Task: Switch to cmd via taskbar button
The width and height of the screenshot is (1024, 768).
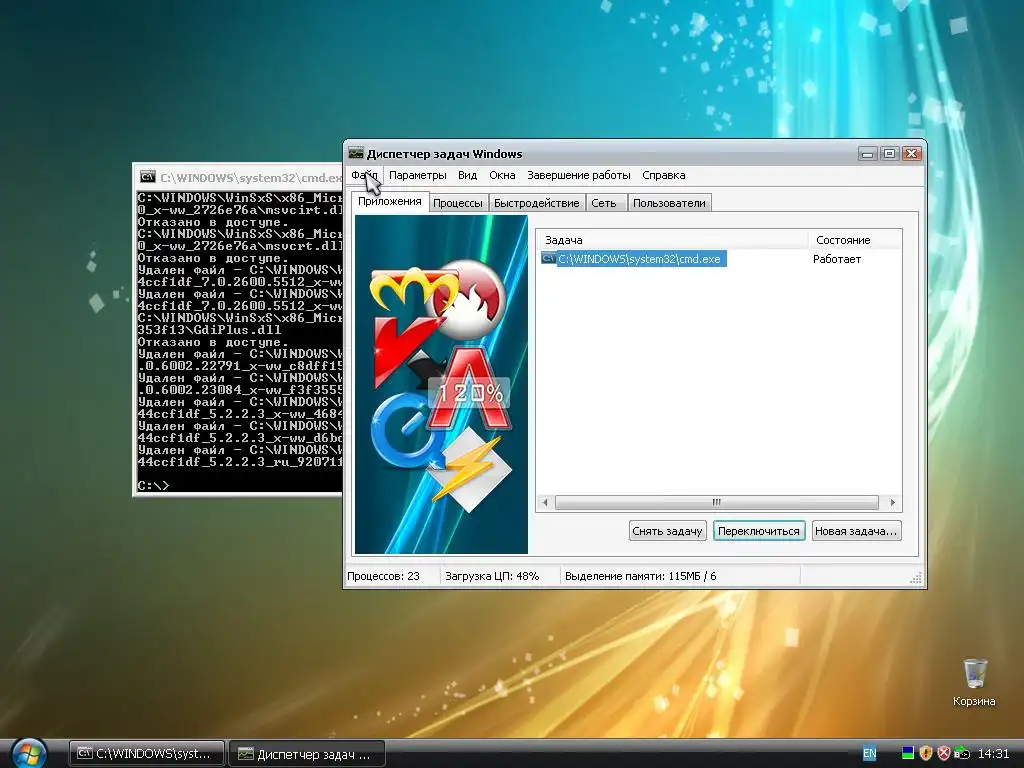Action: [x=147, y=754]
